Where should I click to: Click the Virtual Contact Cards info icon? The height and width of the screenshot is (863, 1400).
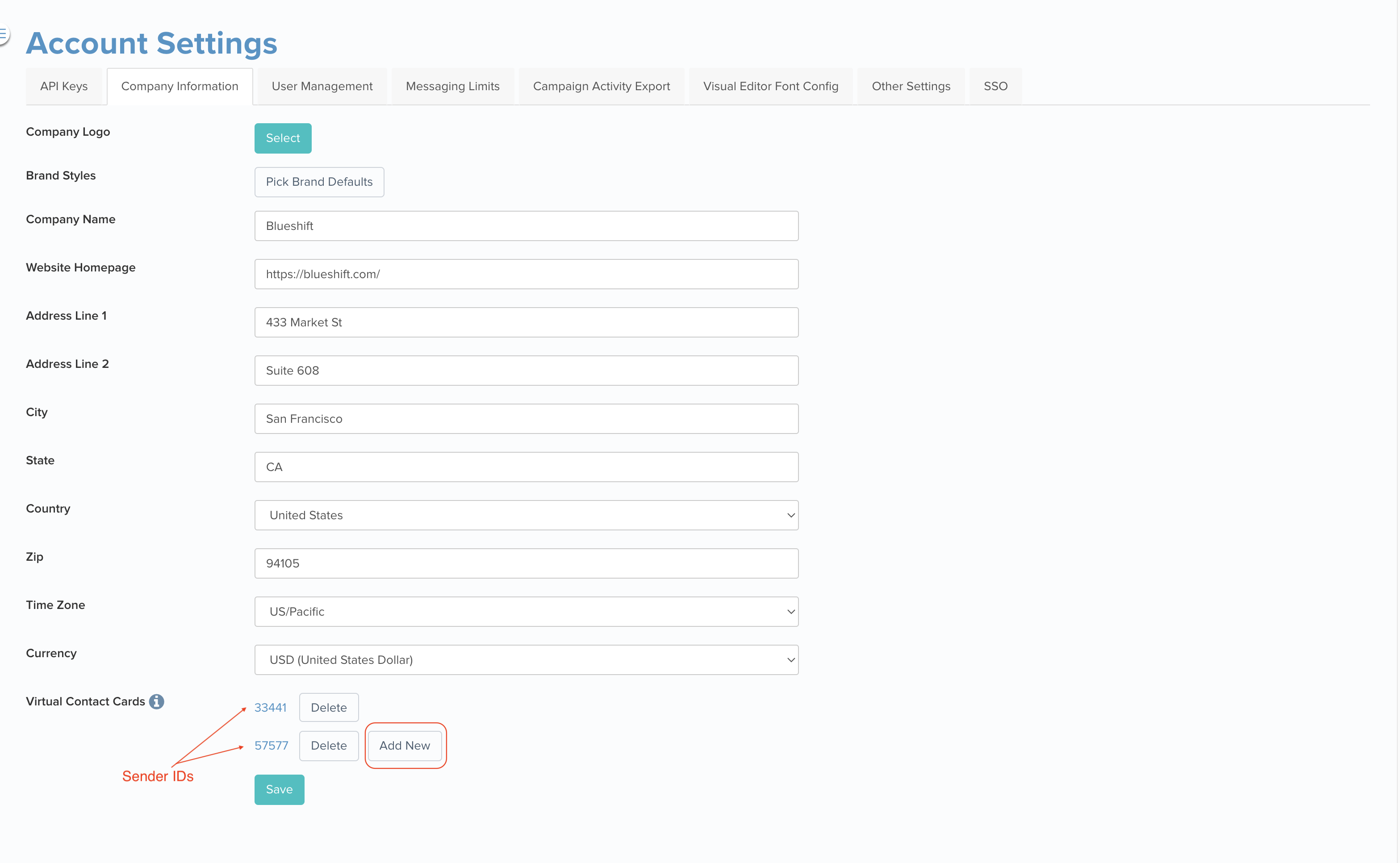tap(156, 701)
